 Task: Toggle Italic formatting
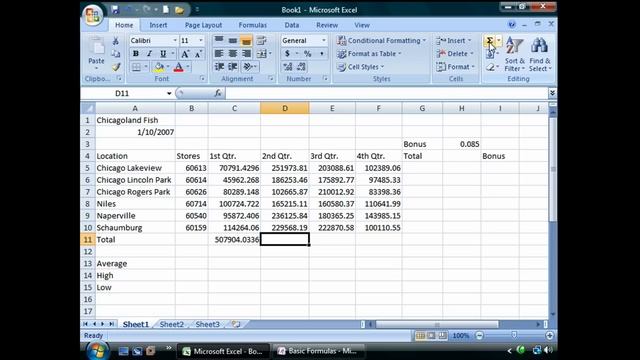pos(149,54)
